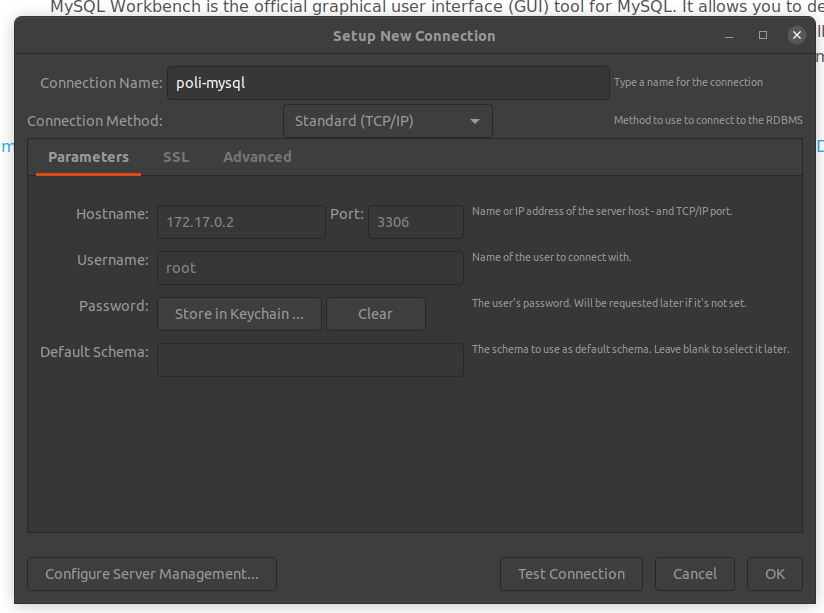The height and width of the screenshot is (613, 824).
Task: Close the Setup New Connection dialog
Action: pyautogui.click(x=797, y=35)
